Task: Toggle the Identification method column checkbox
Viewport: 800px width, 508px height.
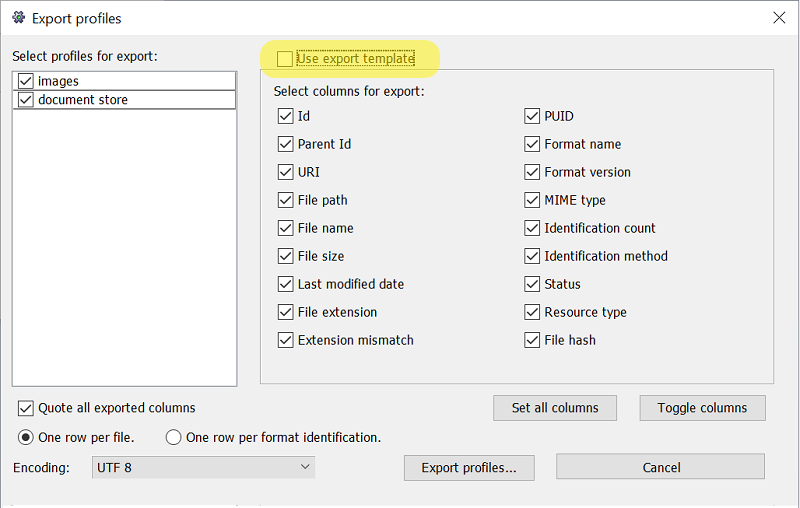Action: [x=532, y=256]
